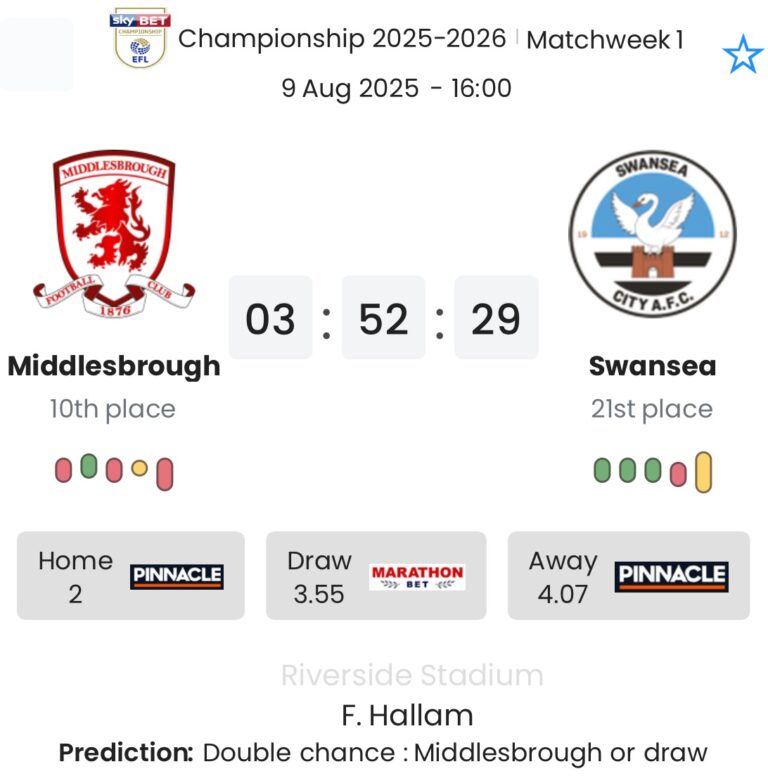Click Middlesbrough's first red form indicator

(x=63, y=469)
